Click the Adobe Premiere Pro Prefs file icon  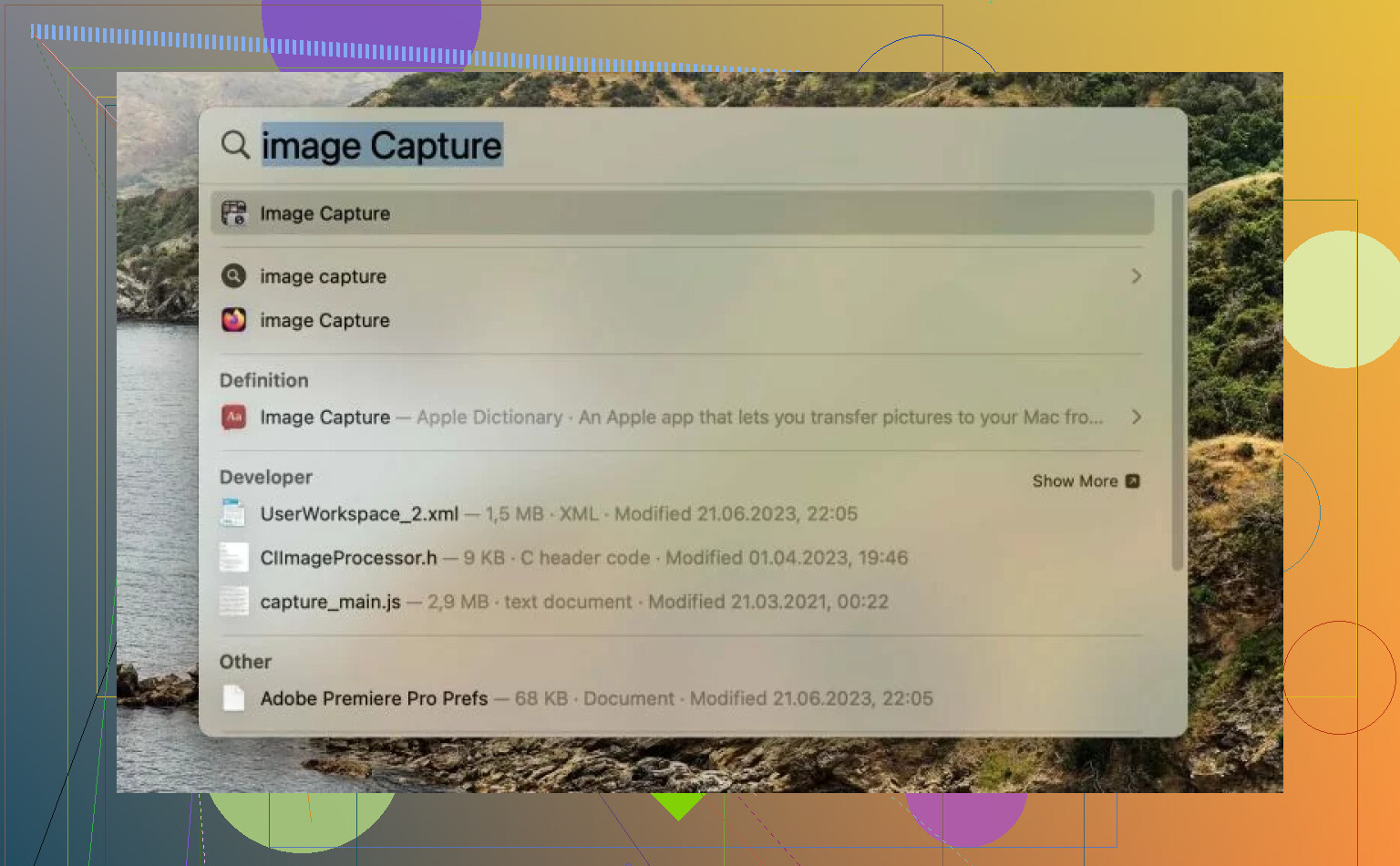pos(233,698)
